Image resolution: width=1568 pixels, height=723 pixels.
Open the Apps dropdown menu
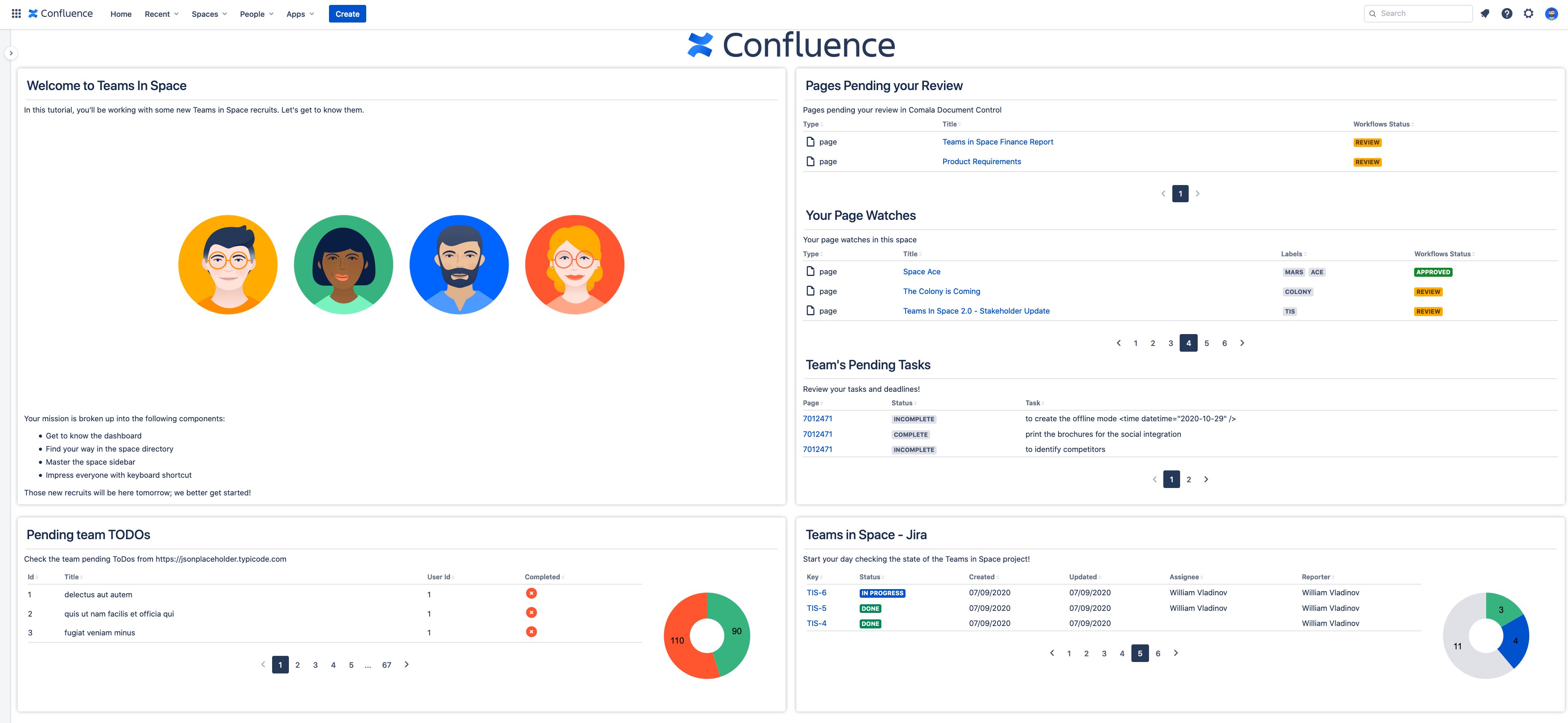click(x=300, y=14)
